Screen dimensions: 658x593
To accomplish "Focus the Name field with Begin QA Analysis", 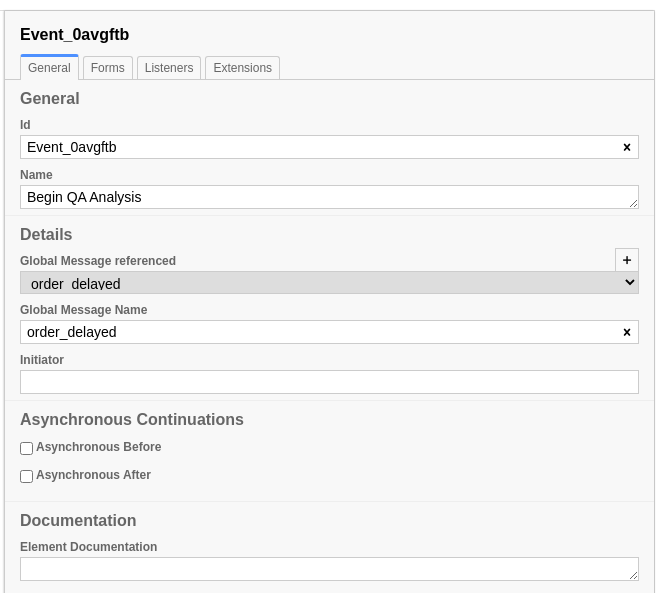I will tap(329, 197).
